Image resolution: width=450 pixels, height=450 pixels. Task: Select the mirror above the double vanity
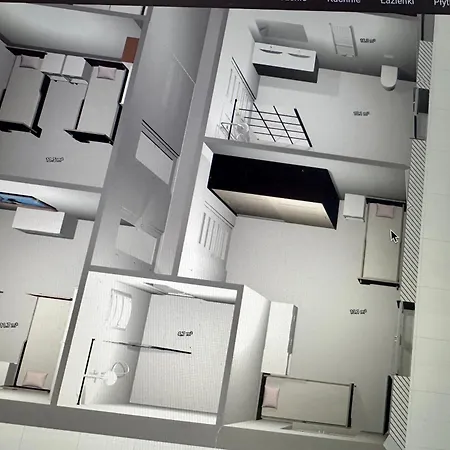pos(282,30)
